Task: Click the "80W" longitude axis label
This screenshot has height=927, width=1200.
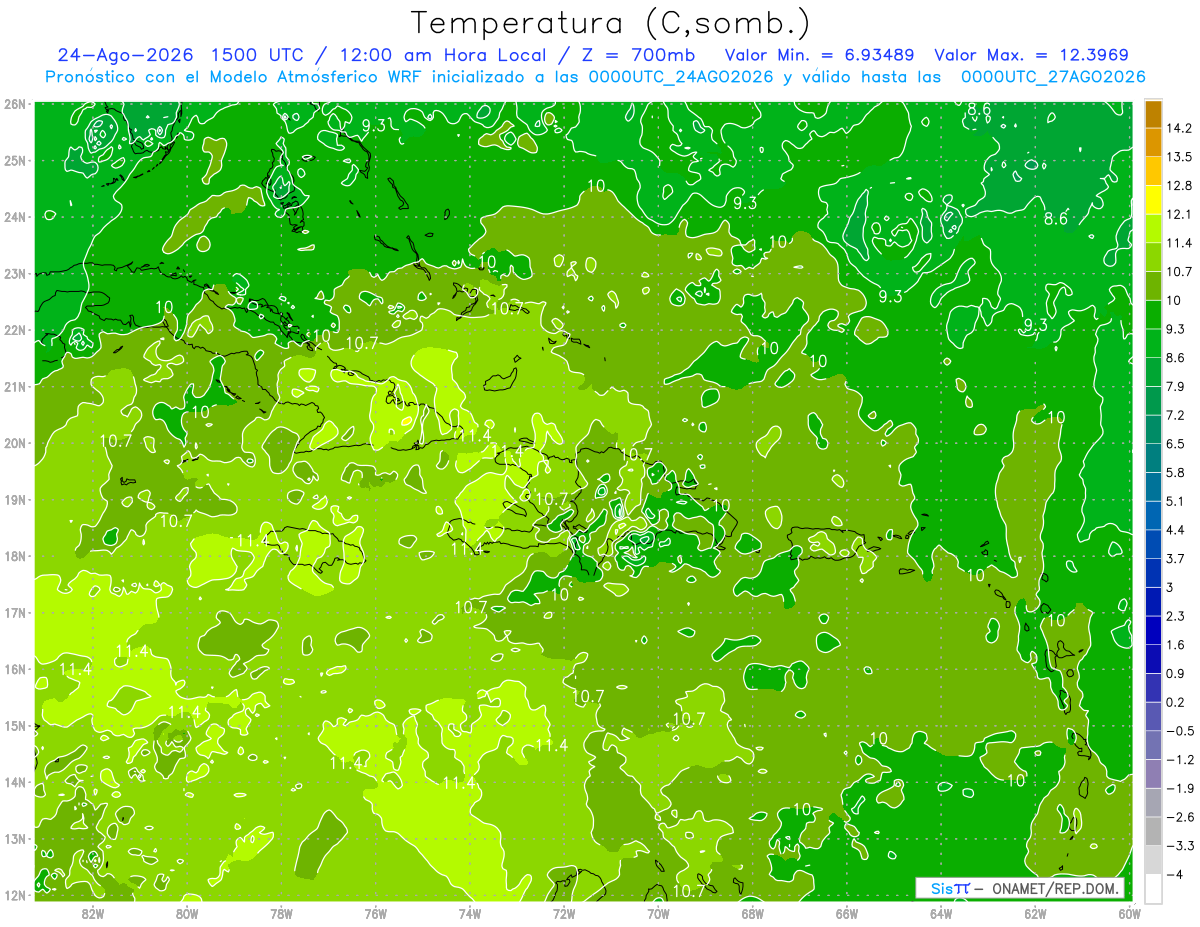Action: coord(187,913)
